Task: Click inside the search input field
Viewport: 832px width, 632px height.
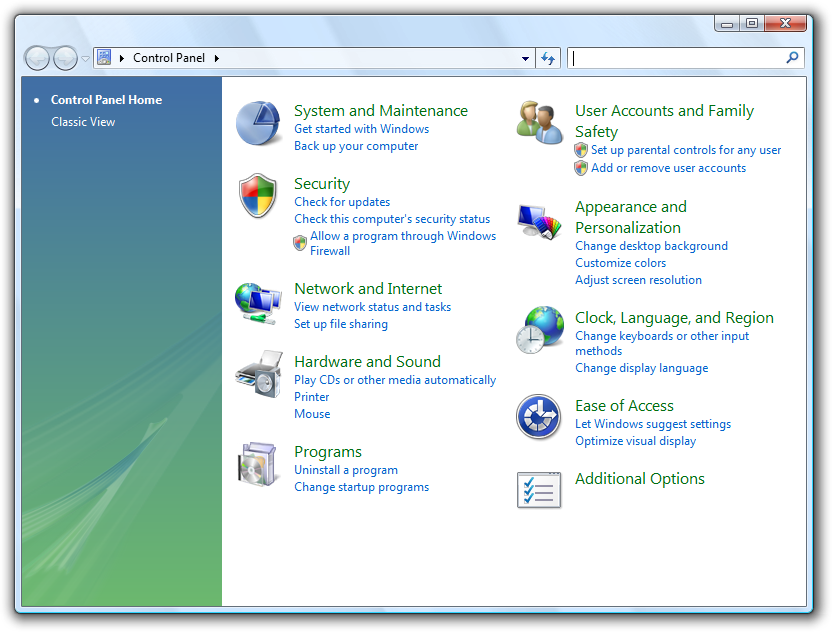Action: (x=676, y=58)
